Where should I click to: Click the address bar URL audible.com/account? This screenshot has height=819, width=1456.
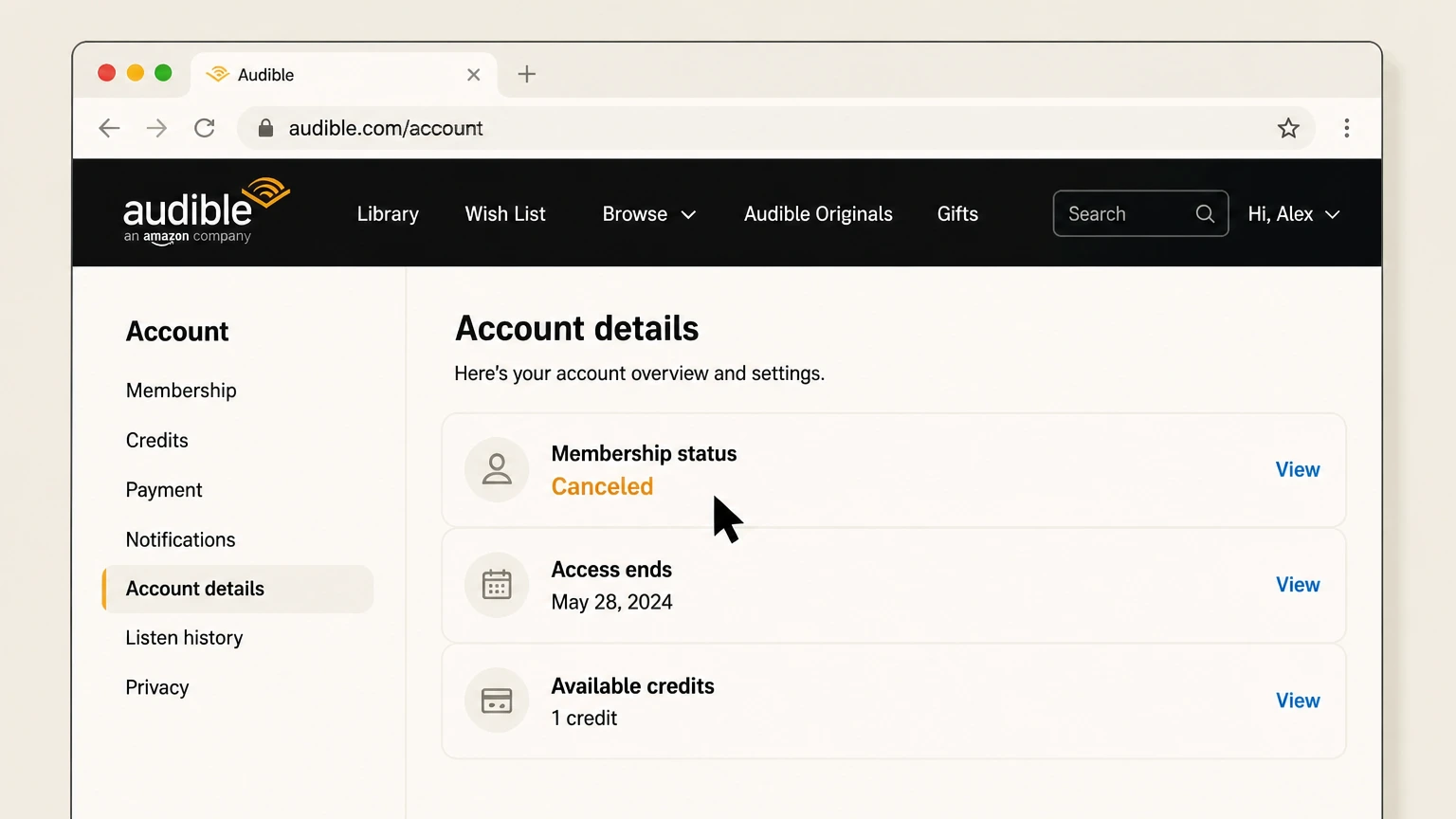click(386, 128)
